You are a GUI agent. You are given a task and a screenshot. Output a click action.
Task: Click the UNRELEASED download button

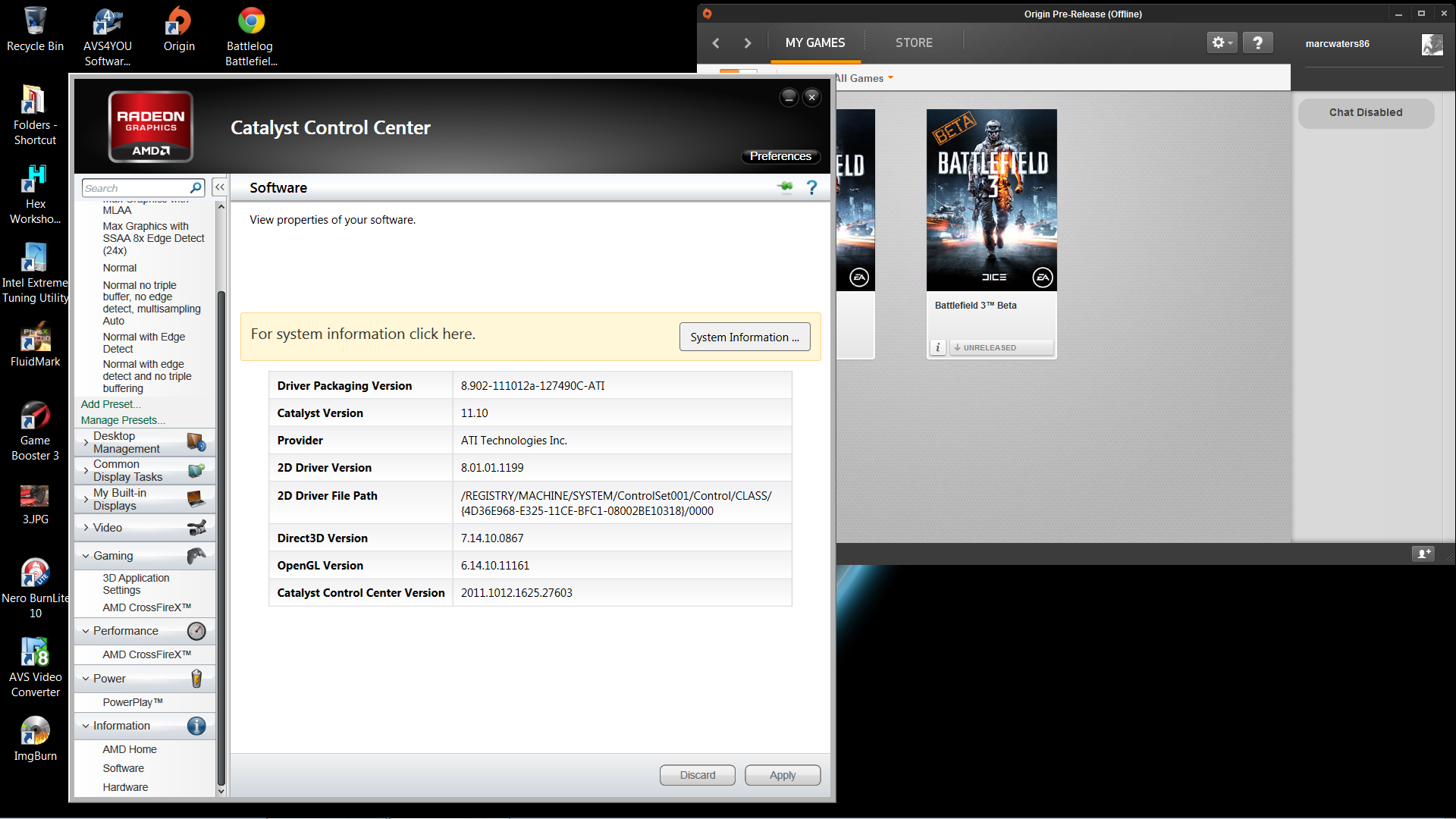pyautogui.click(x=1001, y=347)
